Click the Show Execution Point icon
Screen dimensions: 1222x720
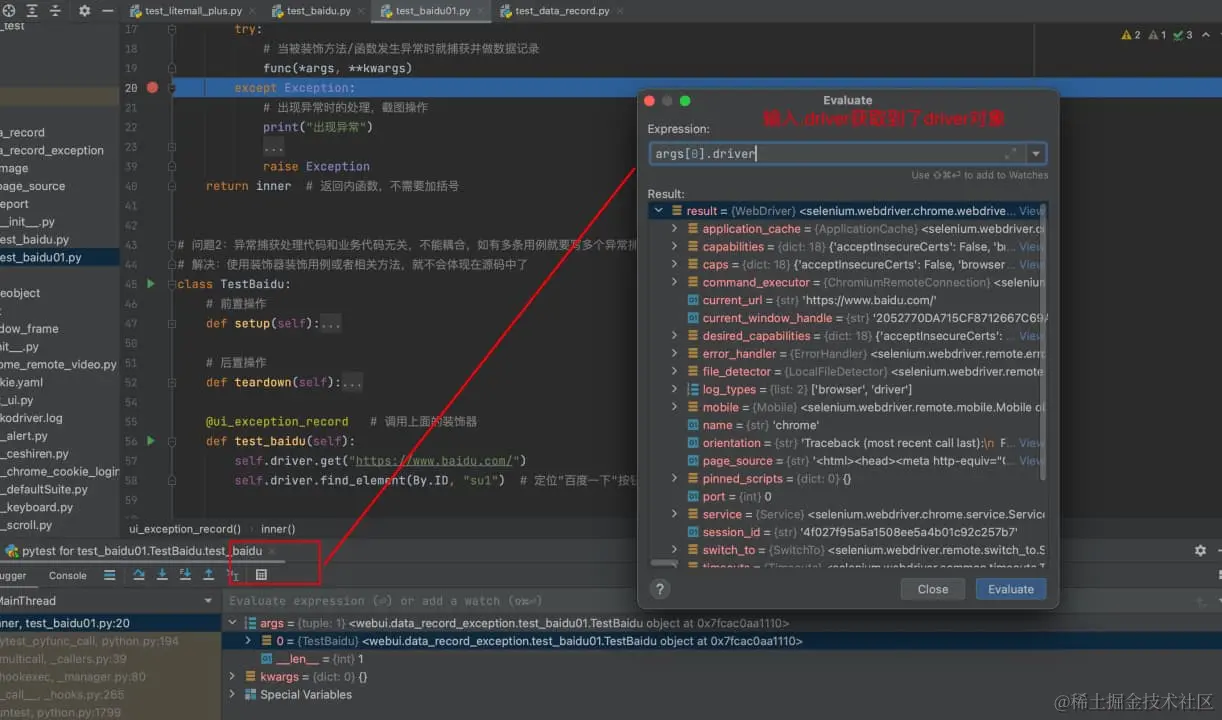pyautogui.click(x=110, y=575)
